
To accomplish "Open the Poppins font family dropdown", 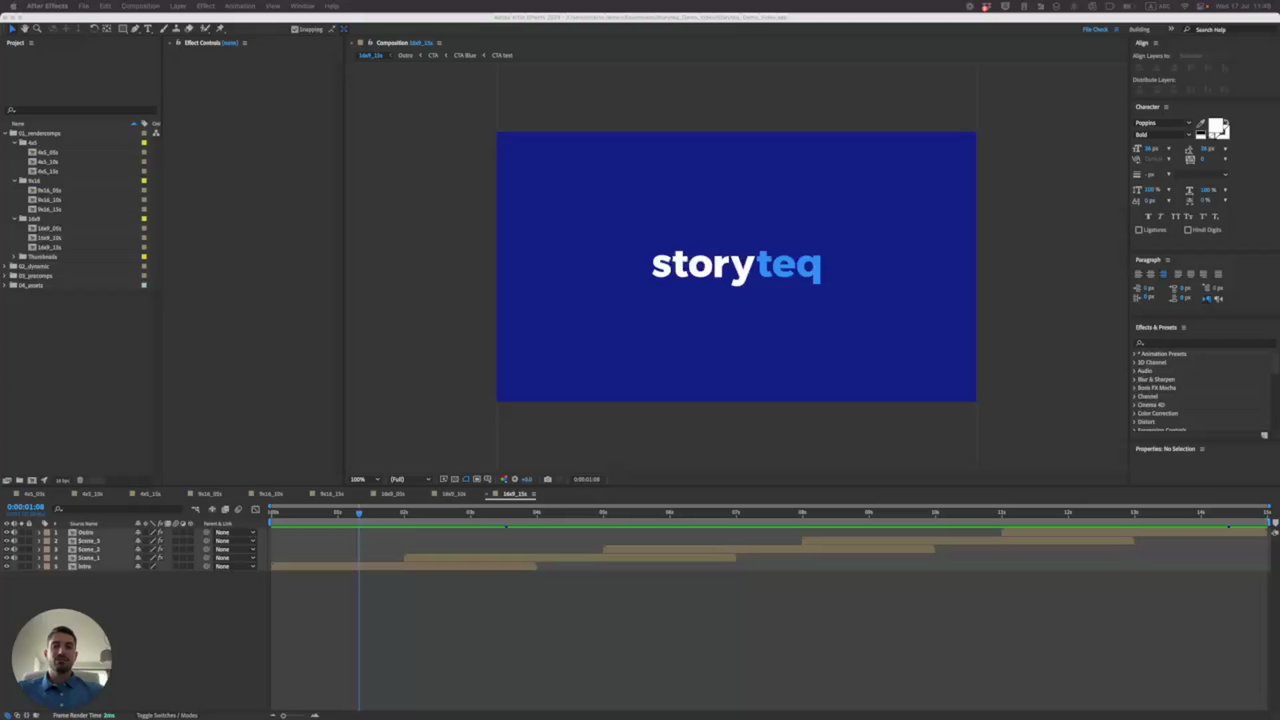I will [1163, 123].
